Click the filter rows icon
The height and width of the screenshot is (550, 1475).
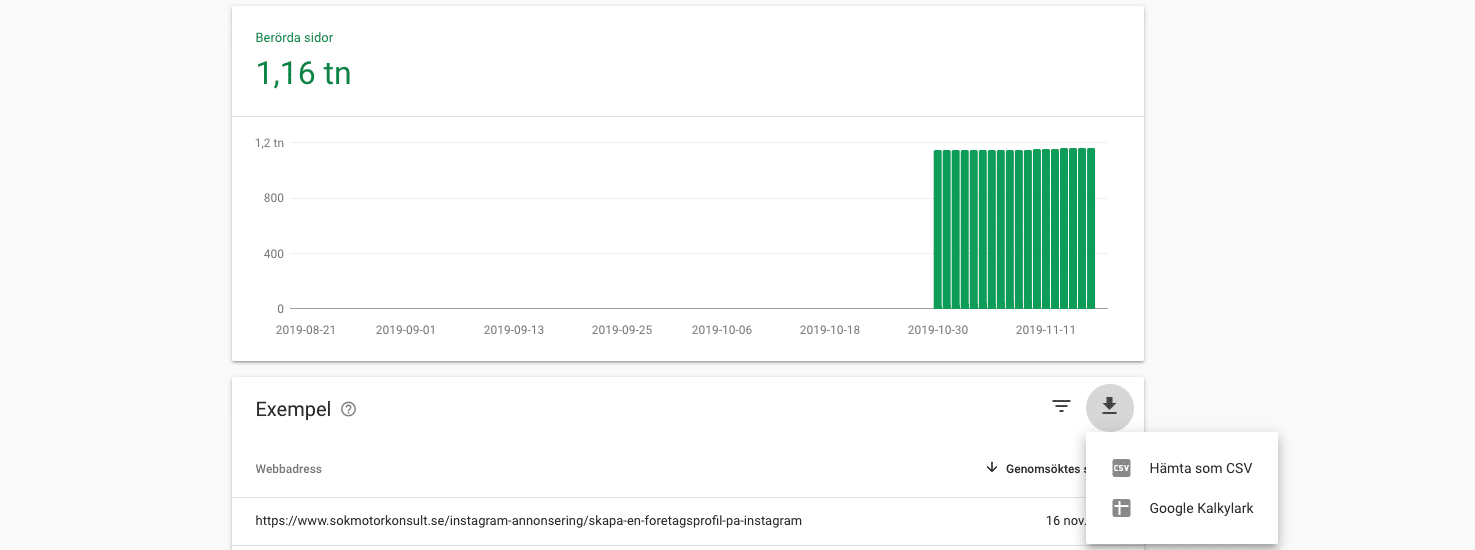[x=1061, y=406]
